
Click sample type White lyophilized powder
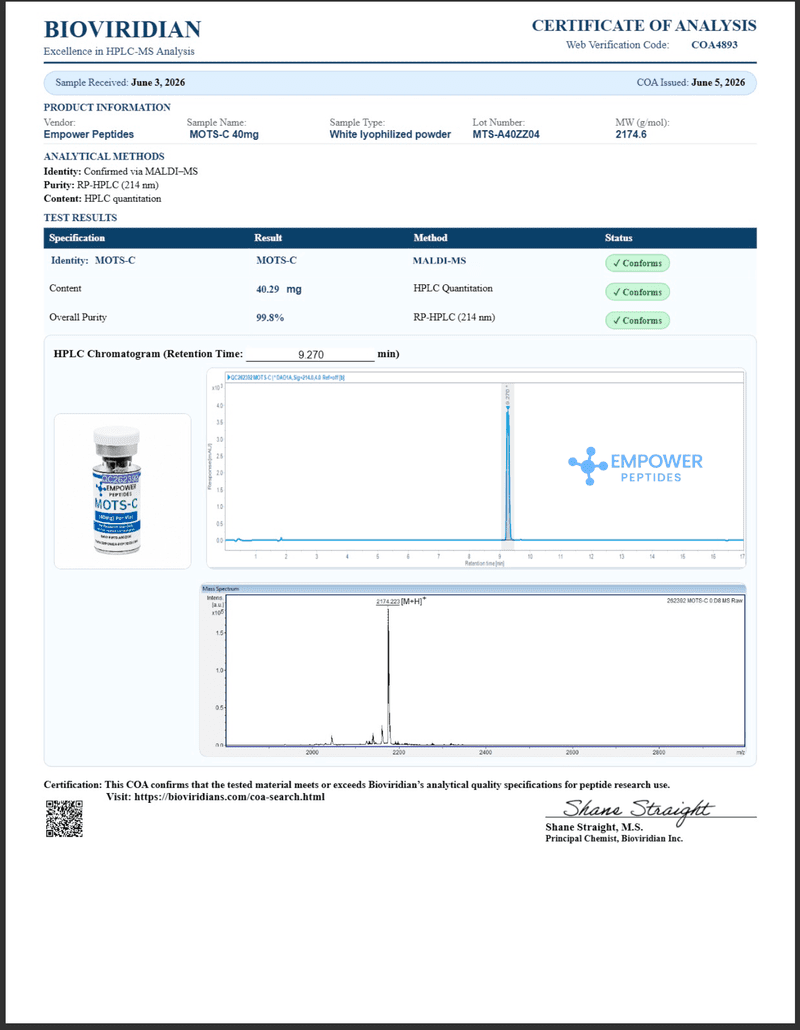tap(390, 134)
